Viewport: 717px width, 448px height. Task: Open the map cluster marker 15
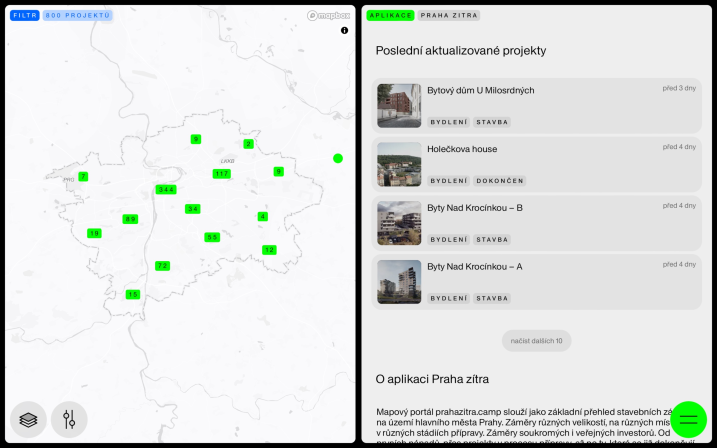133,294
